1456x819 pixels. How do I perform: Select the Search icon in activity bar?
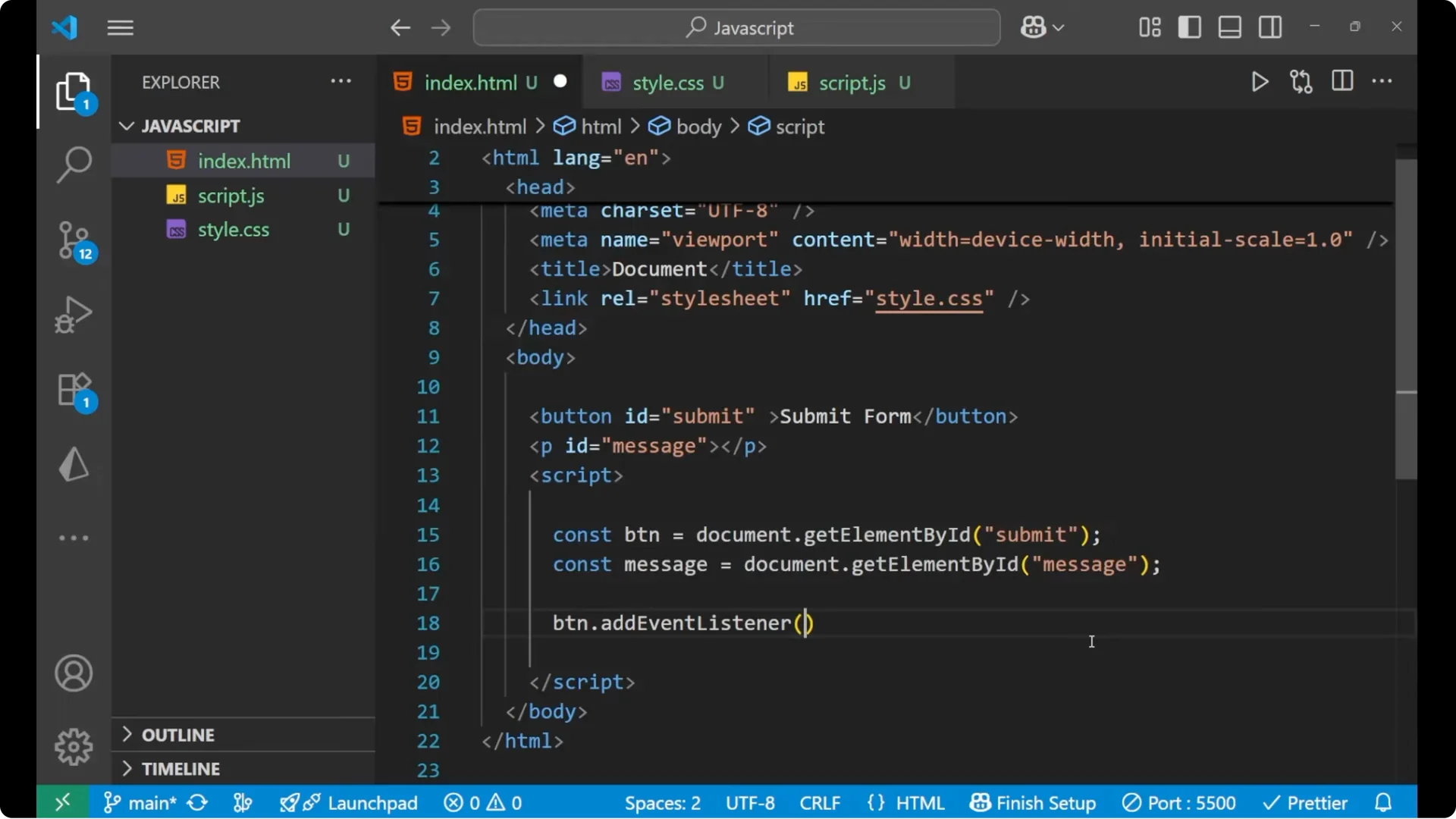click(74, 164)
